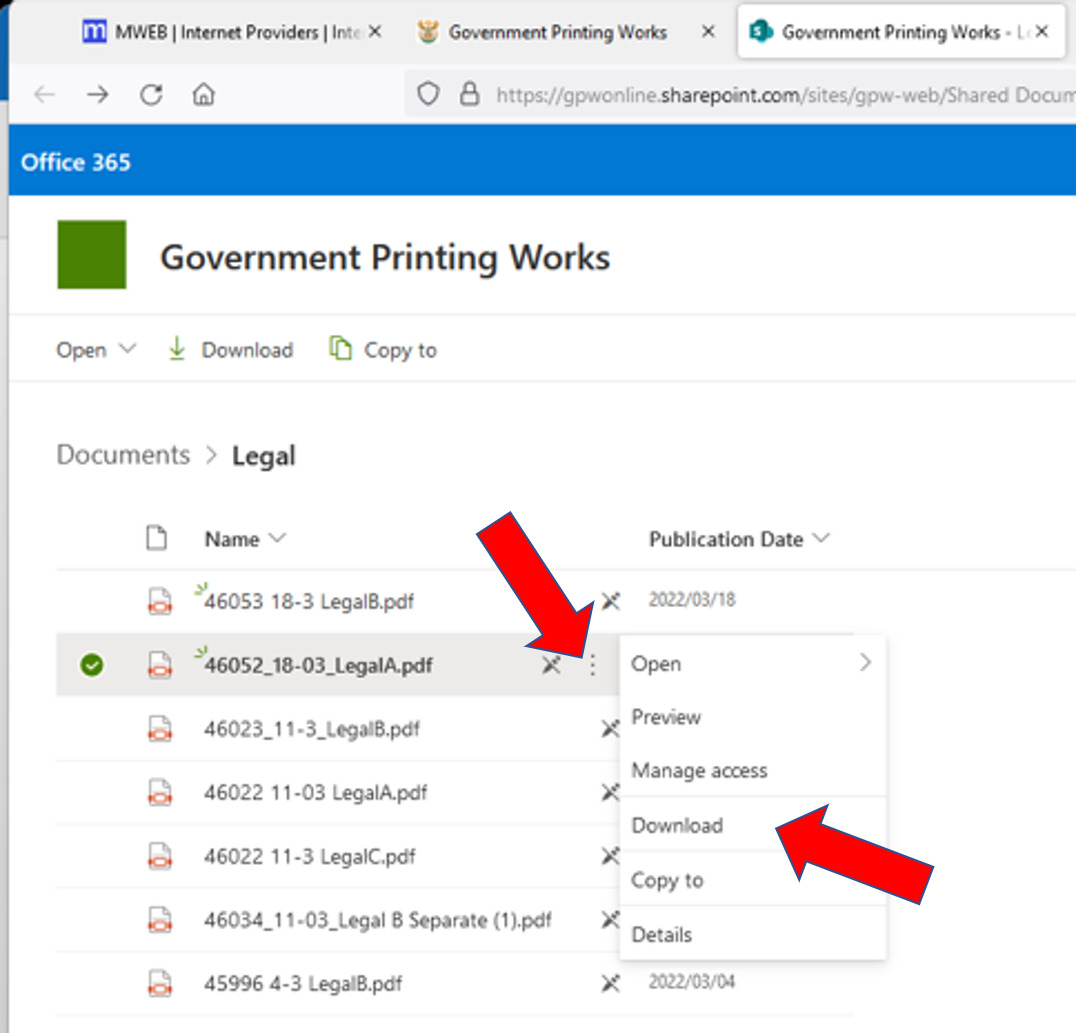Select Preview in the context menu
The width and height of the screenshot is (1076, 1033).
pos(753,717)
